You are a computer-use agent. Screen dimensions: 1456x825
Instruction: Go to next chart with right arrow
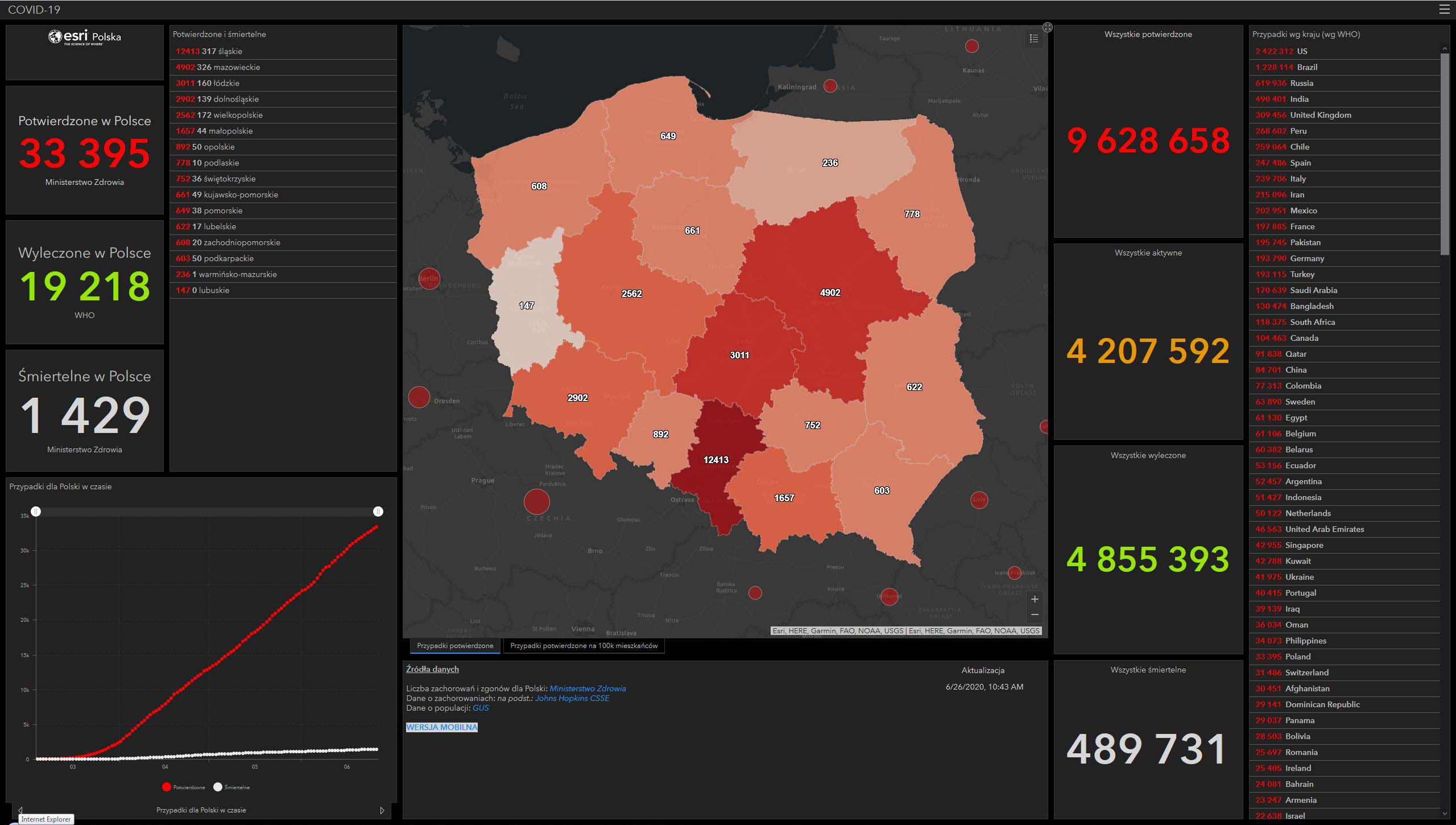tap(382, 810)
